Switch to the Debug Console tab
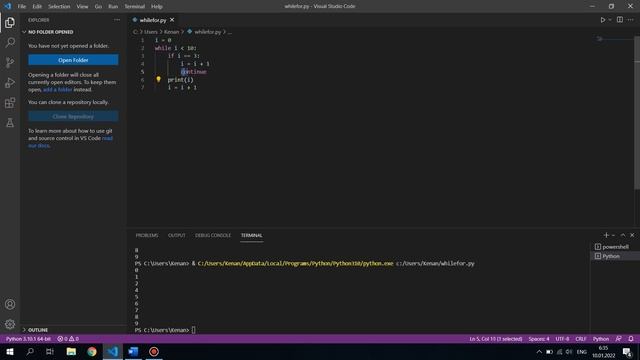Screen dimensions: 640x360 tap(213, 235)
